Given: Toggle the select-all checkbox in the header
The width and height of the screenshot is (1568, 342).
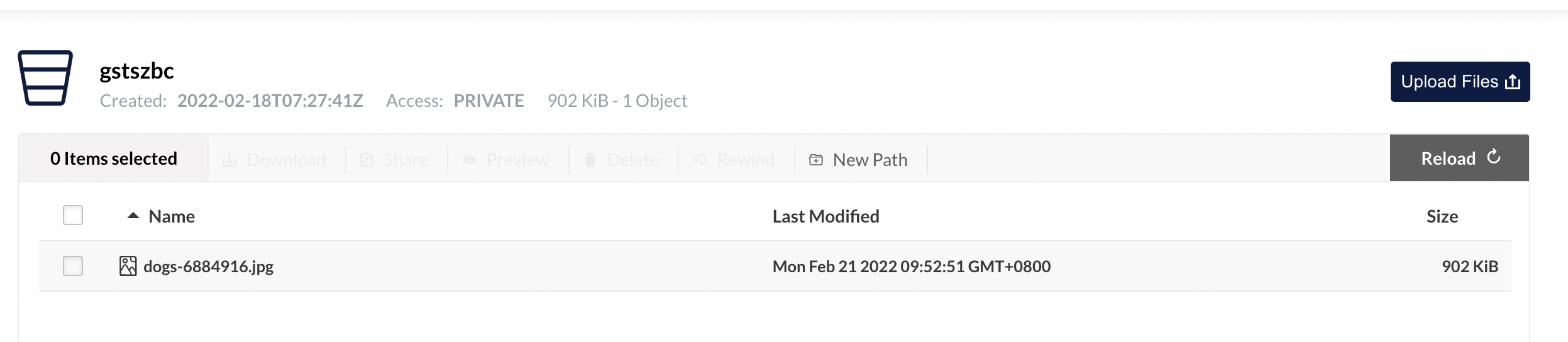Looking at the screenshot, I should [73, 216].
